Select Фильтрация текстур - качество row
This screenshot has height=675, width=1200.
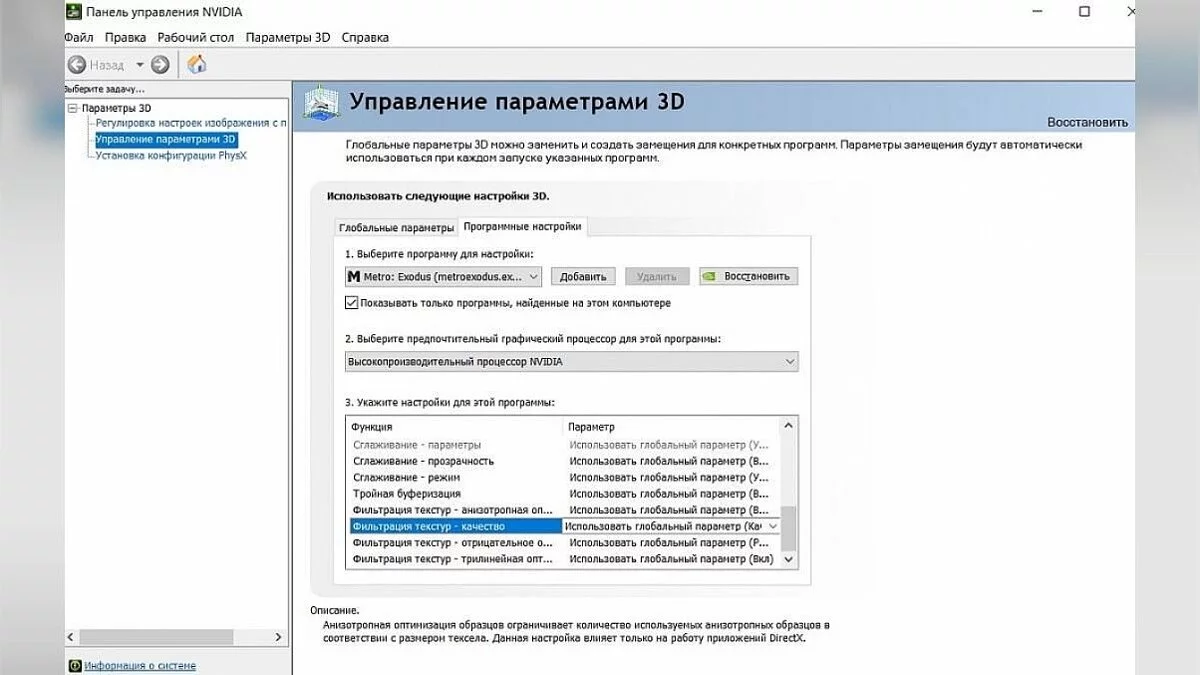tap(563, 526)
